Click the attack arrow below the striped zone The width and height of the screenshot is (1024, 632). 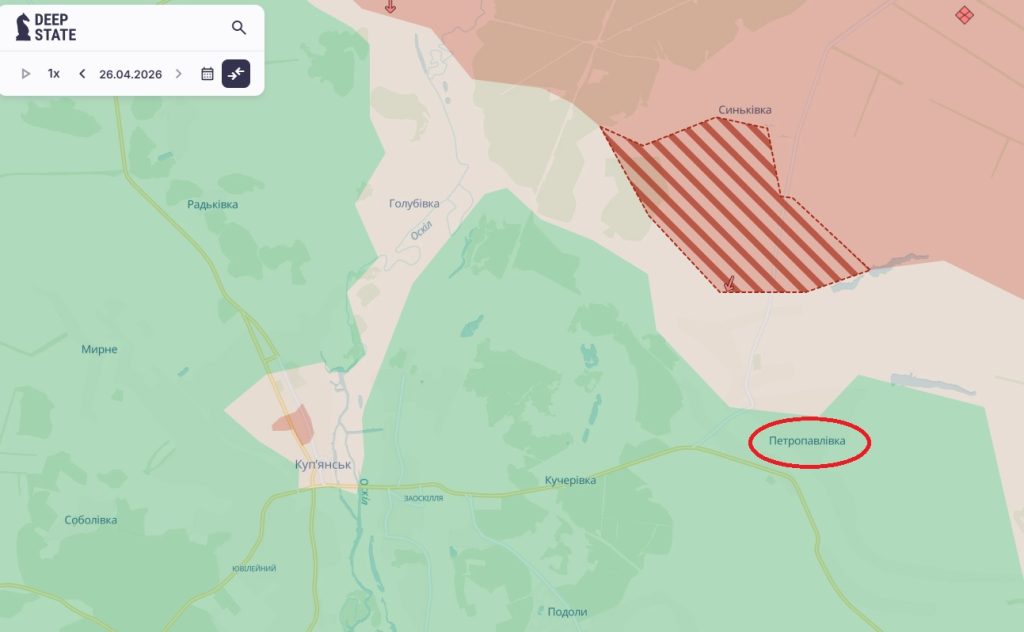[730, 283]
